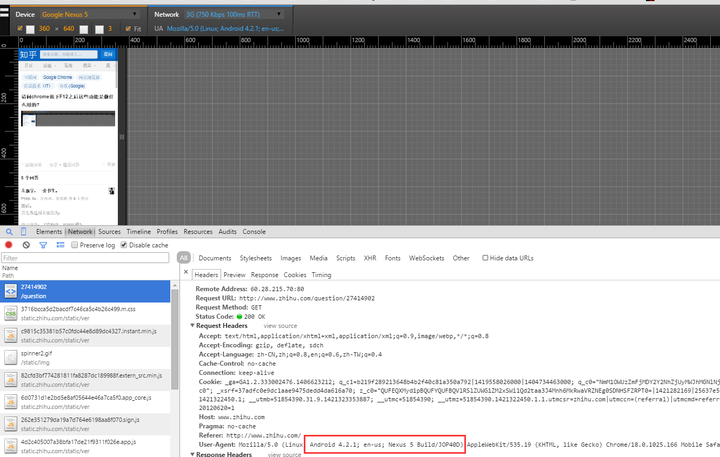Select the spinner2.gif request row

click(85, 357)
